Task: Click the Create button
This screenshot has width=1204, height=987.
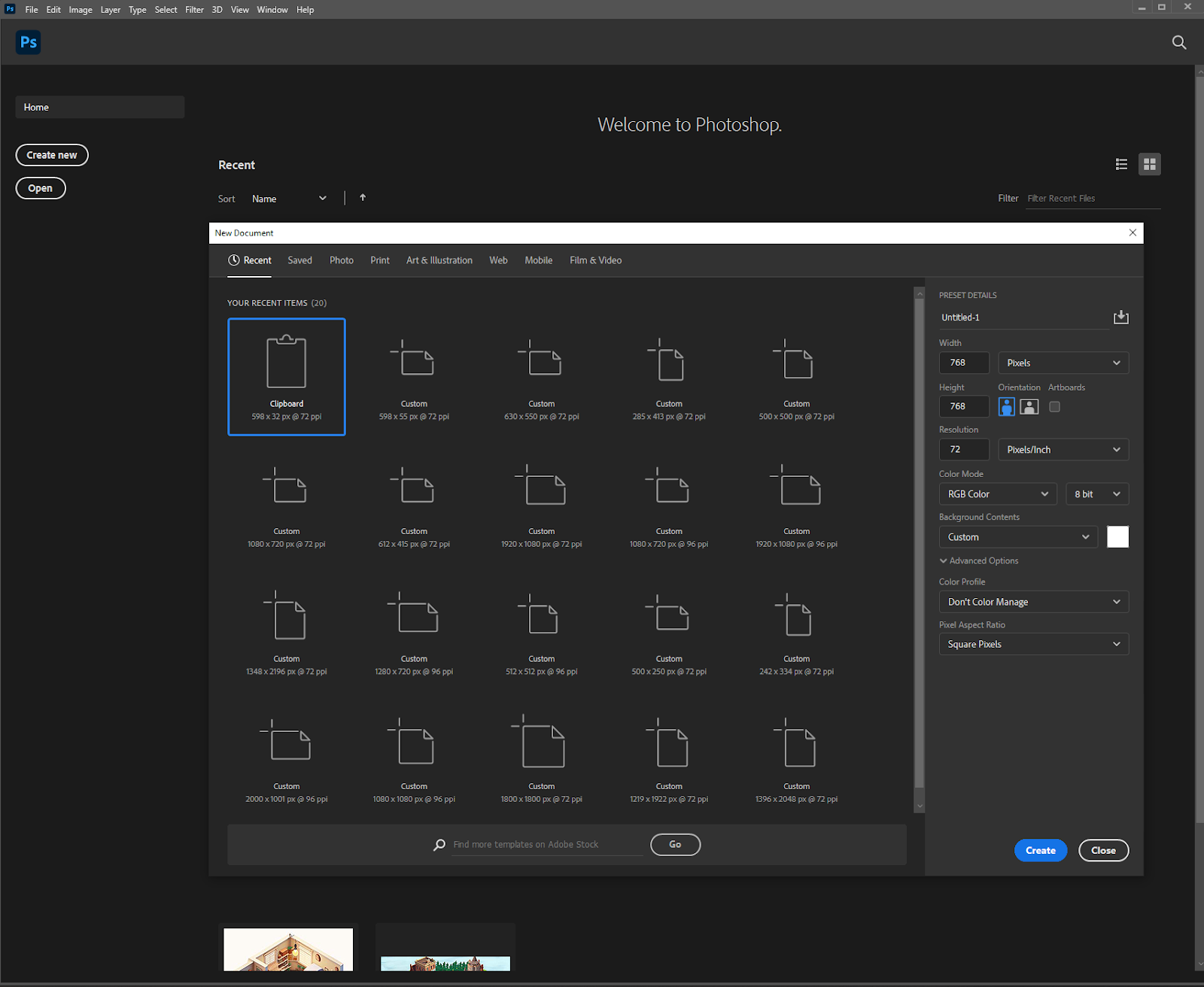Action: (x=1041, y=850)
